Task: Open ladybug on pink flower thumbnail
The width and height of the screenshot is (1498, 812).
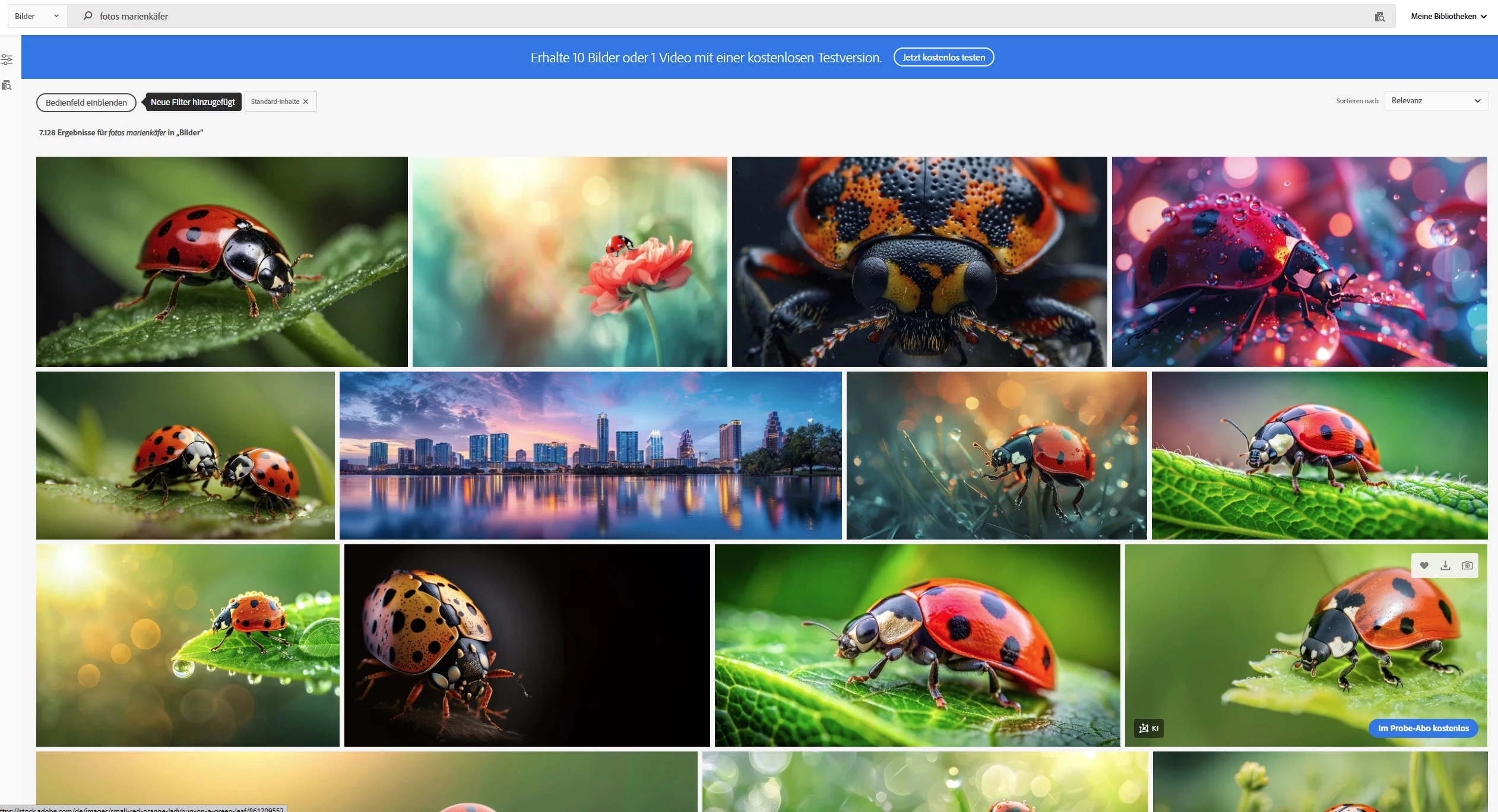Action: click(x=569, y=262)
